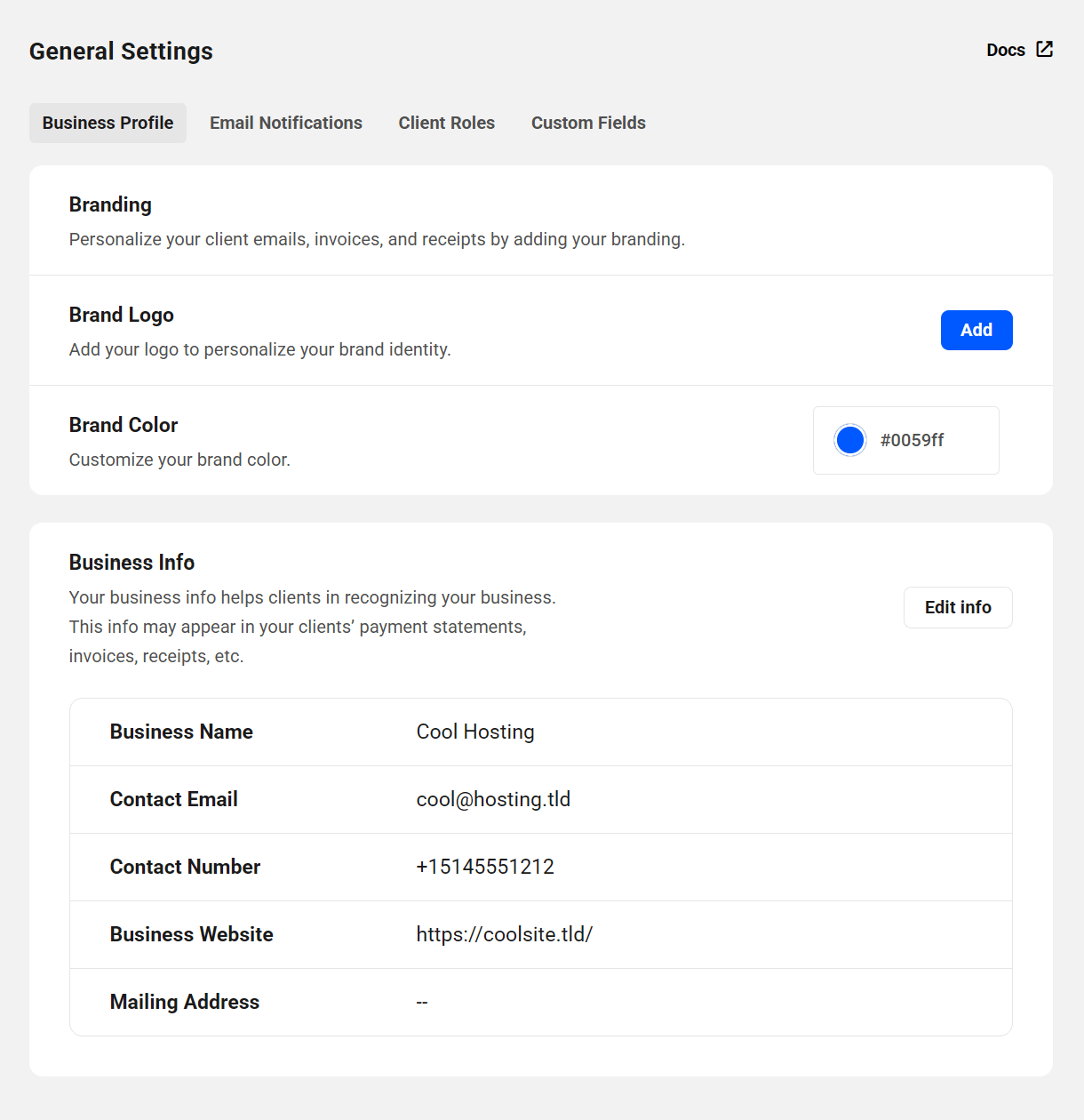Open the Docs external link icon
The image size is (1084, 1120).
pyautogui.click(x=1045, y=49)
